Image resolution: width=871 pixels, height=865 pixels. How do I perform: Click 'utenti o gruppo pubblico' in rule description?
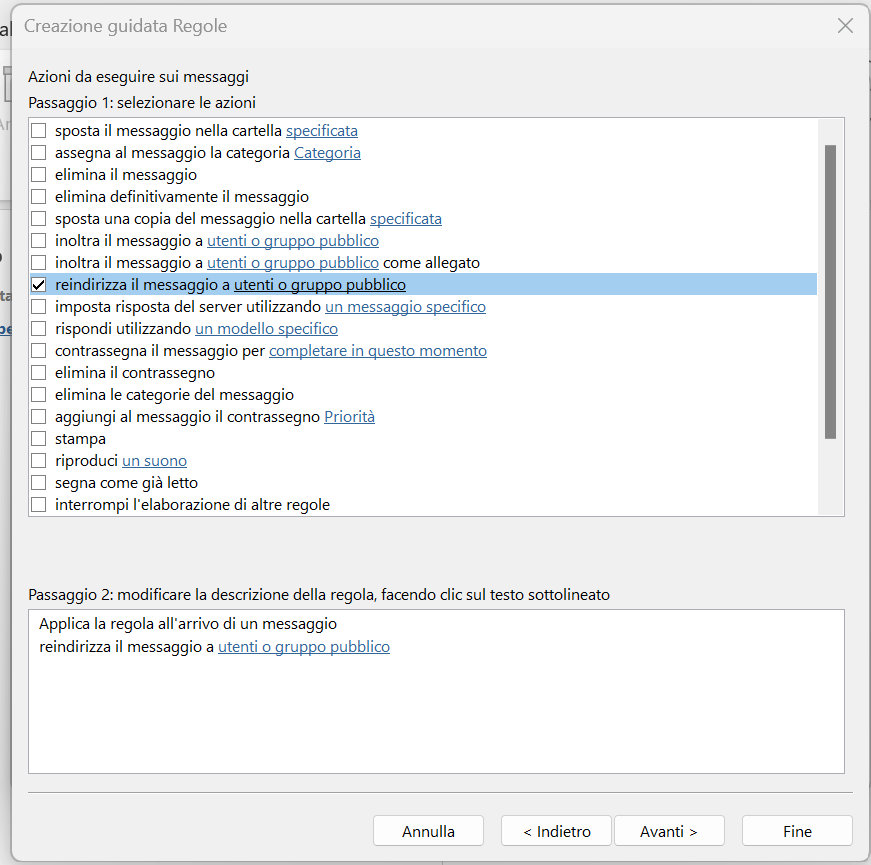304,647
